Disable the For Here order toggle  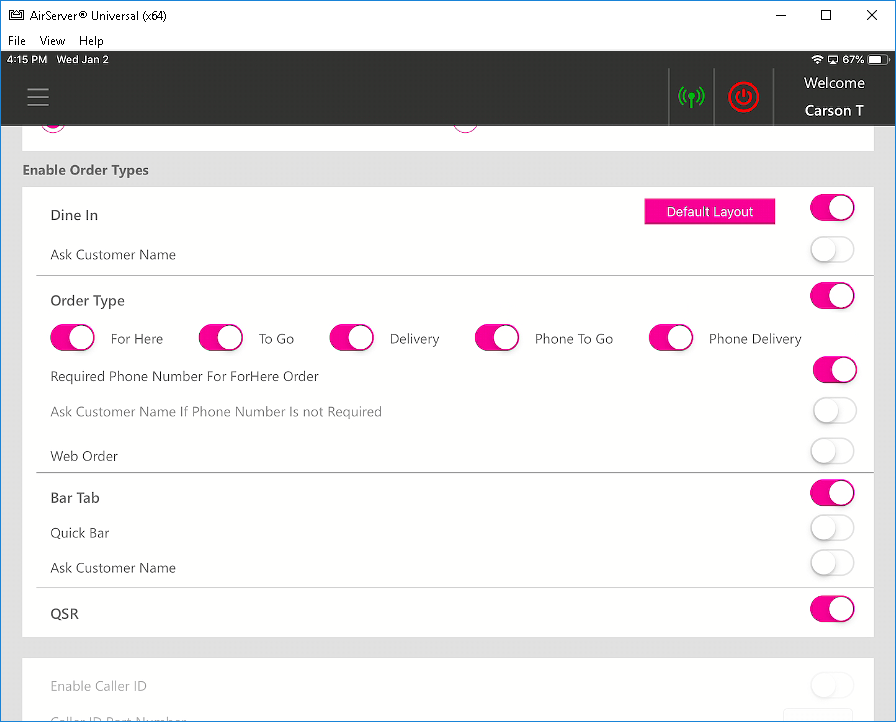72,338
